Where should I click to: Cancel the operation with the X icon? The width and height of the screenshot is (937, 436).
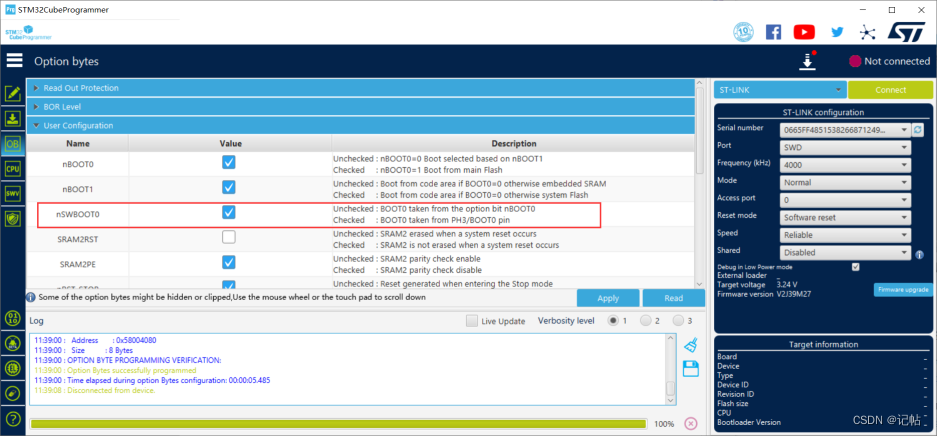click(690, 423)
